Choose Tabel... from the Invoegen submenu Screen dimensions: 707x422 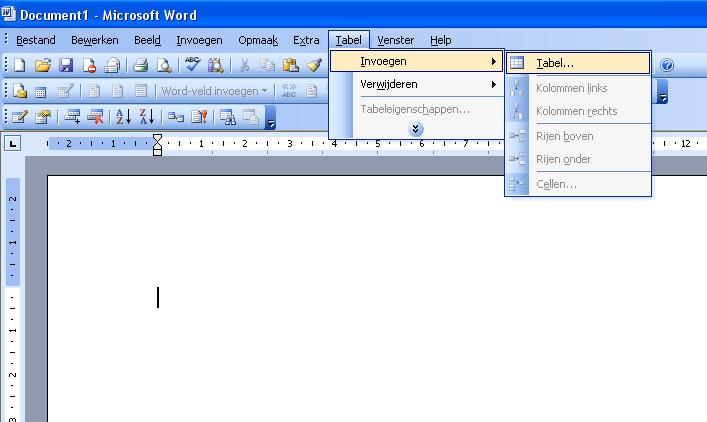[578, 64]
